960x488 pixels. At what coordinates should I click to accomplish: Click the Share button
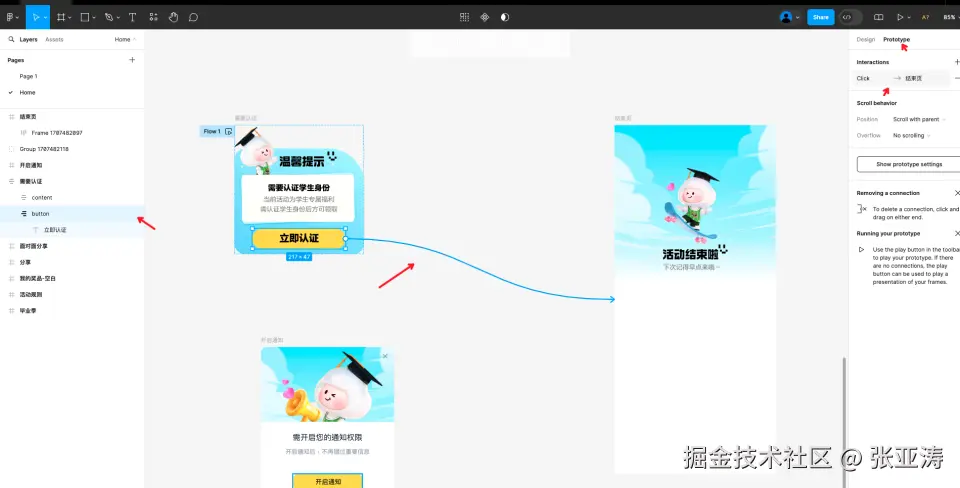[820, 17]
